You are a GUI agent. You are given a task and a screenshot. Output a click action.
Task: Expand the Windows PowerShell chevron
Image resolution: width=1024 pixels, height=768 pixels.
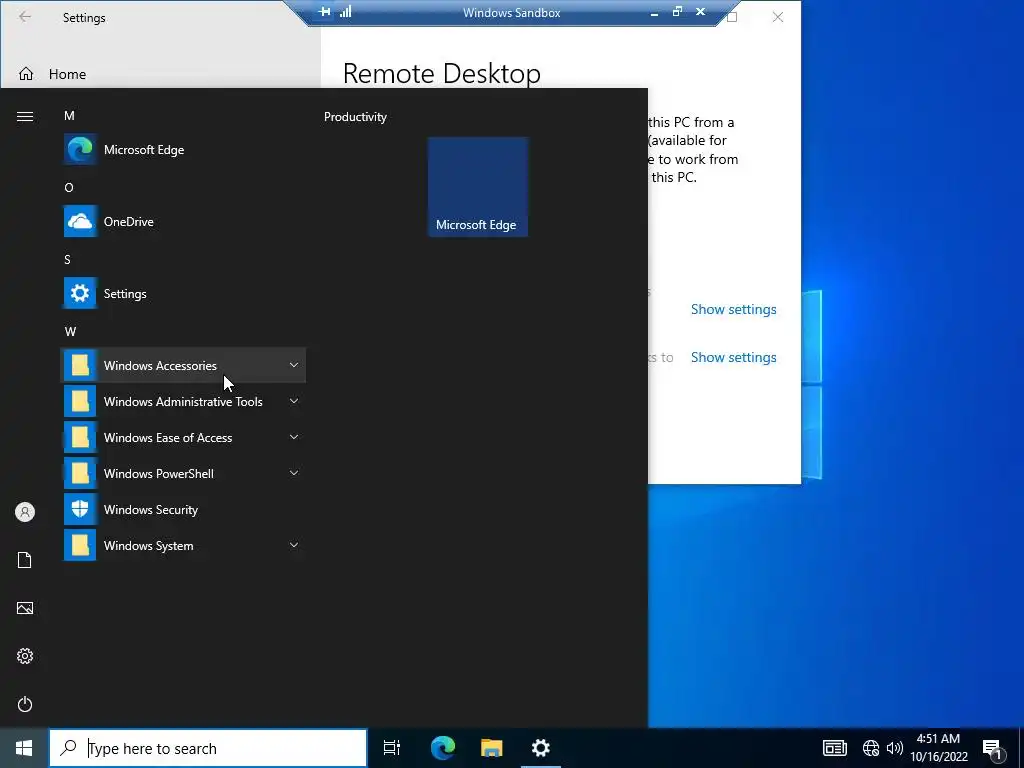[x=294, y=473]
